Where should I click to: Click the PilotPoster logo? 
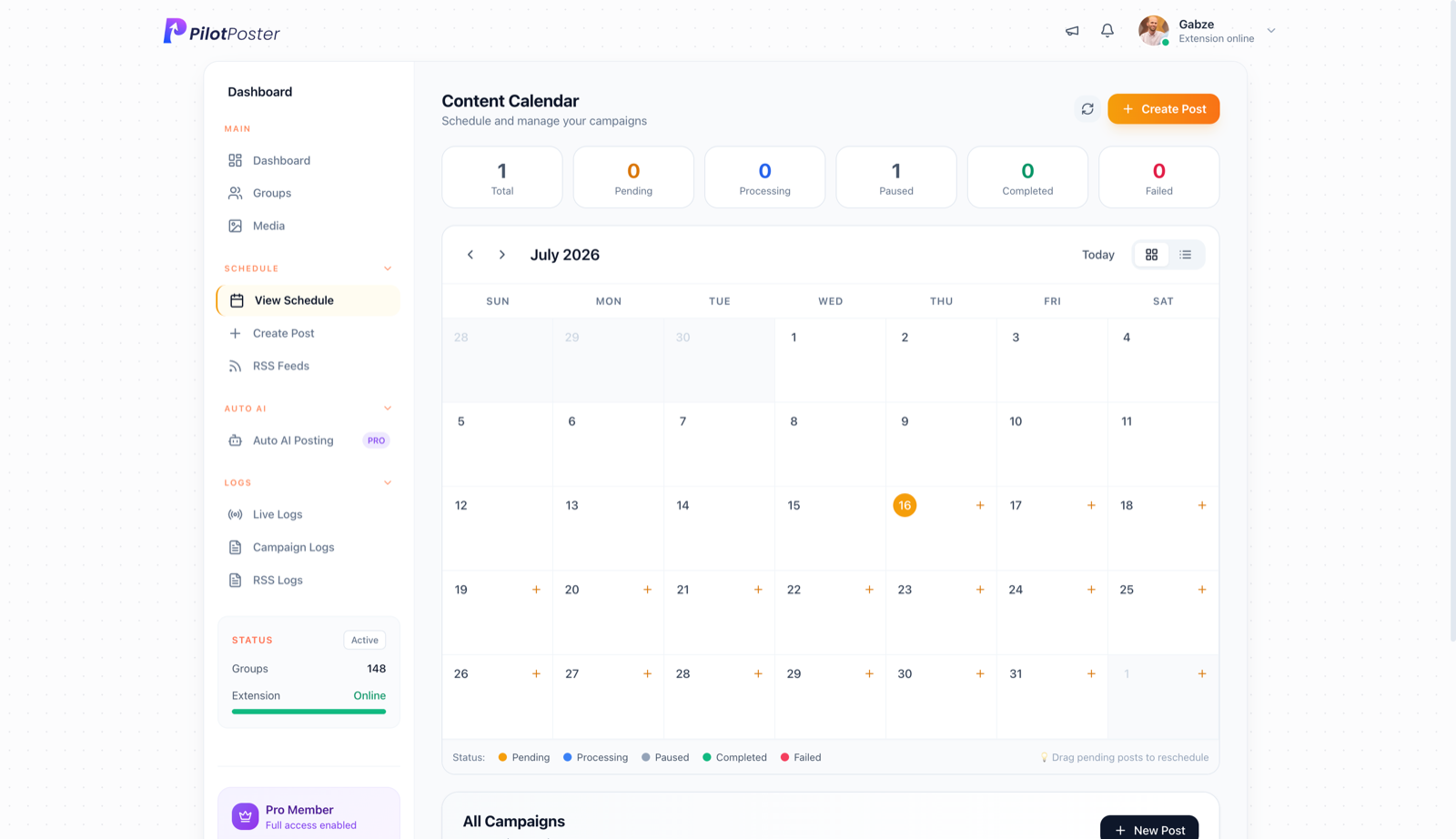221,32
